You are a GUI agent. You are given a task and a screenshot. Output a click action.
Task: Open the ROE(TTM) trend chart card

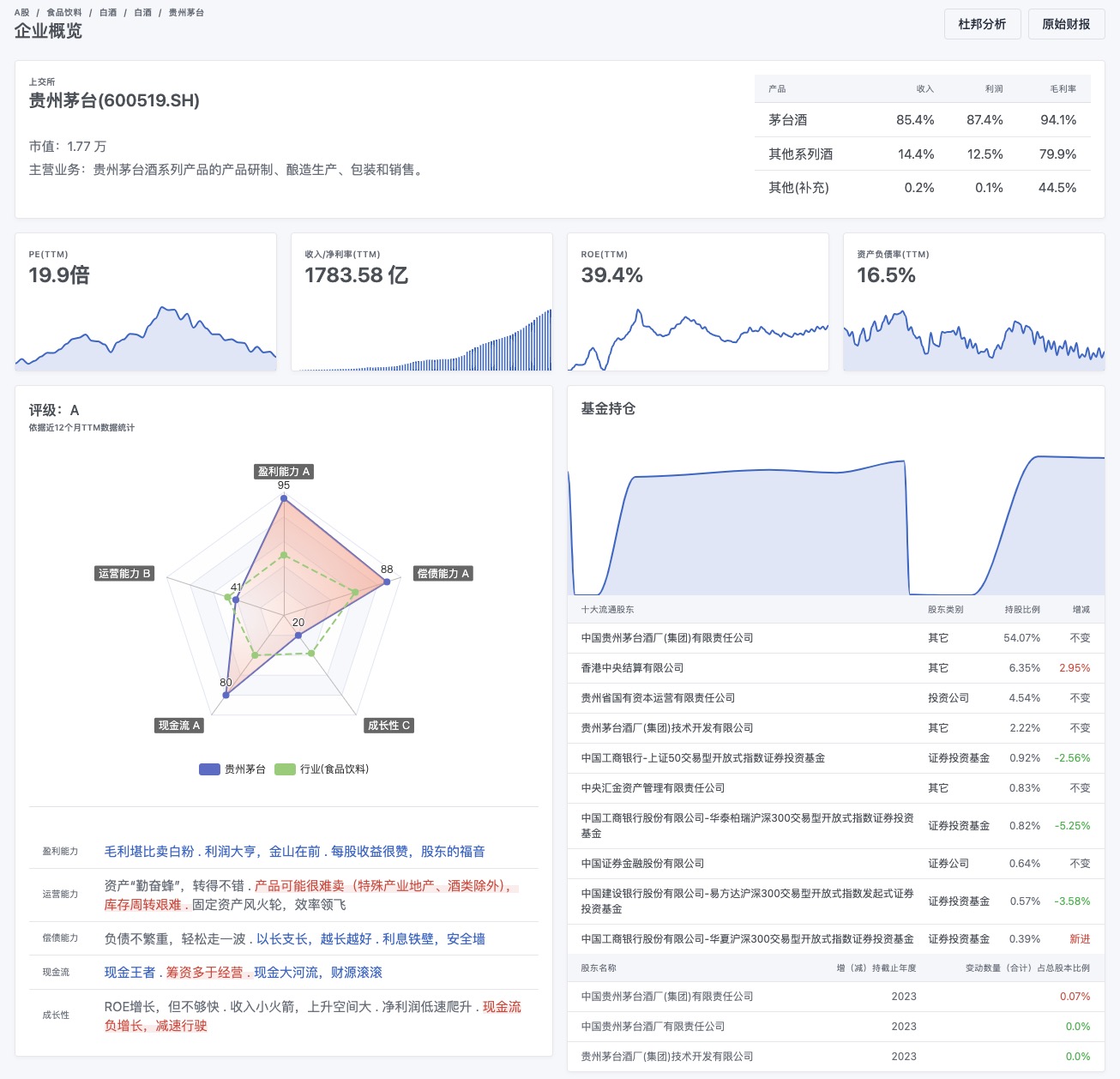tap(697, 302)
